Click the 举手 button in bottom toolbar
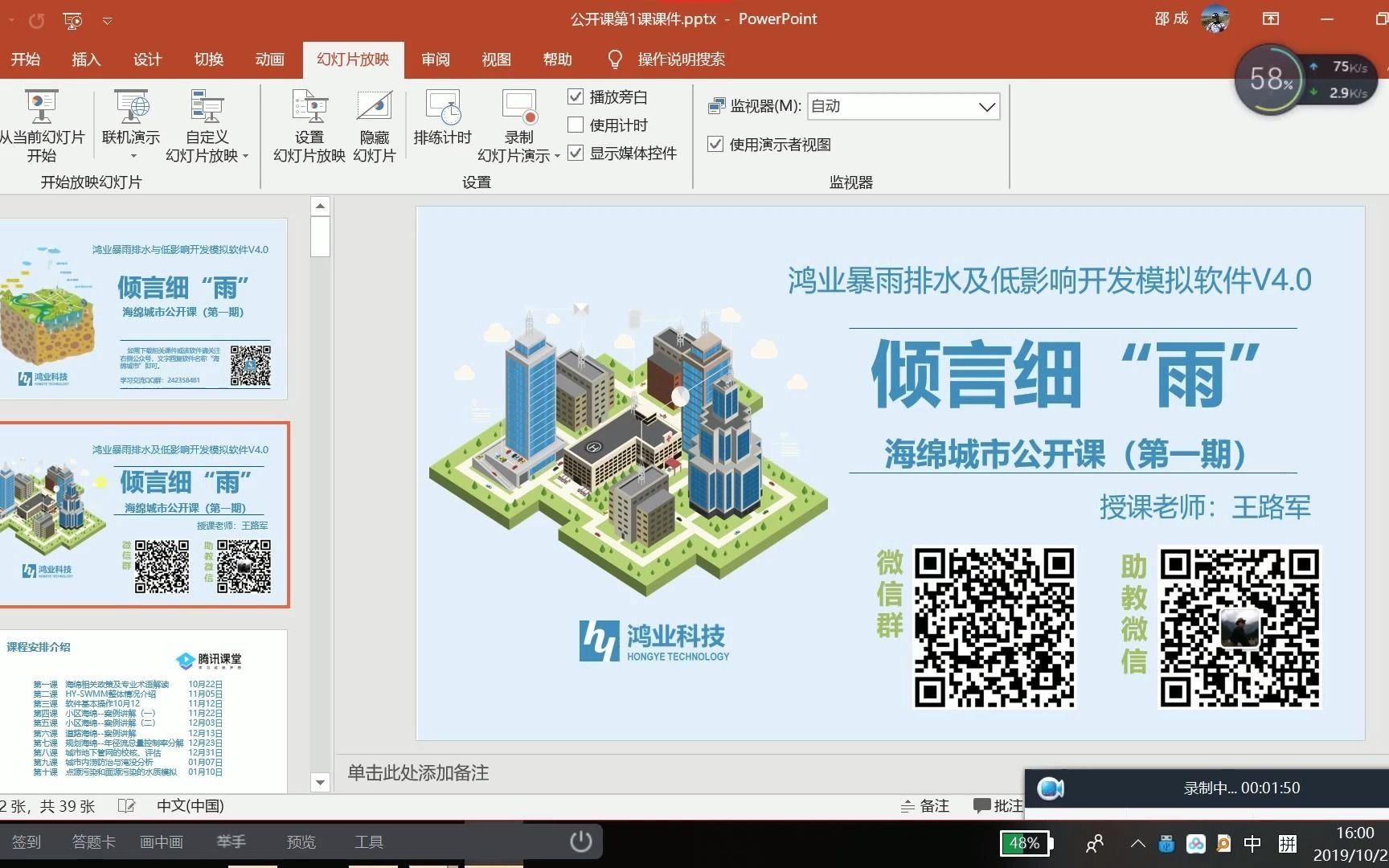Screen dimensions: 1389x868 pyautogui.click(x=231, y=841)
